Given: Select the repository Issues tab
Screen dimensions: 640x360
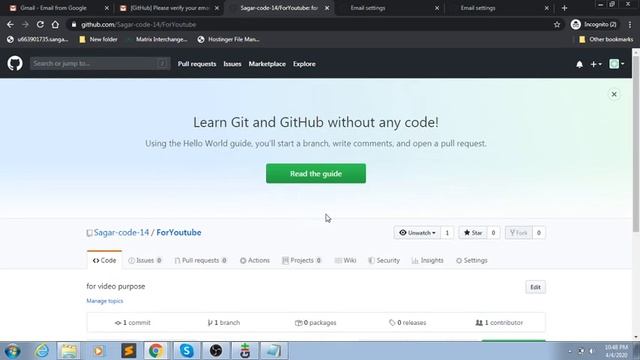Looking at the screenshot, I should click(145, 260).
